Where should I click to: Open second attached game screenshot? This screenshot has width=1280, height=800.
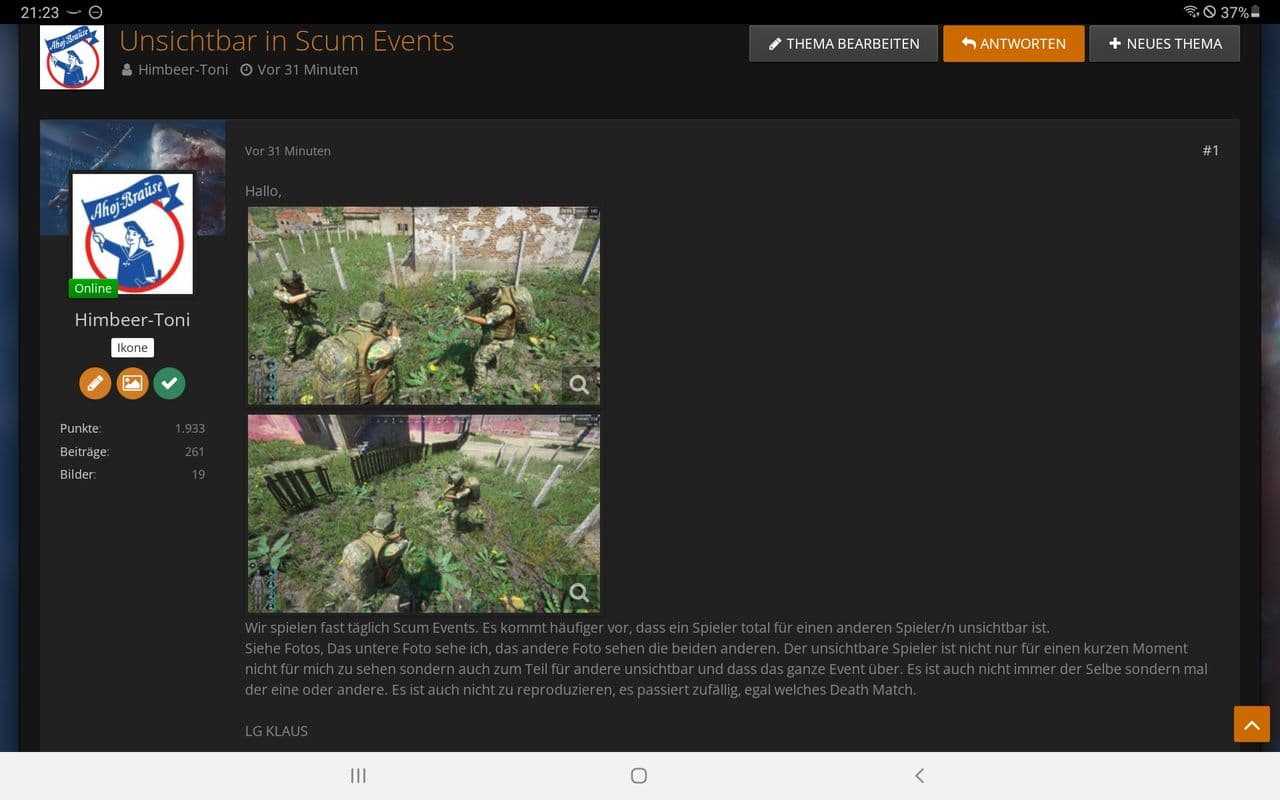(424, 513)
